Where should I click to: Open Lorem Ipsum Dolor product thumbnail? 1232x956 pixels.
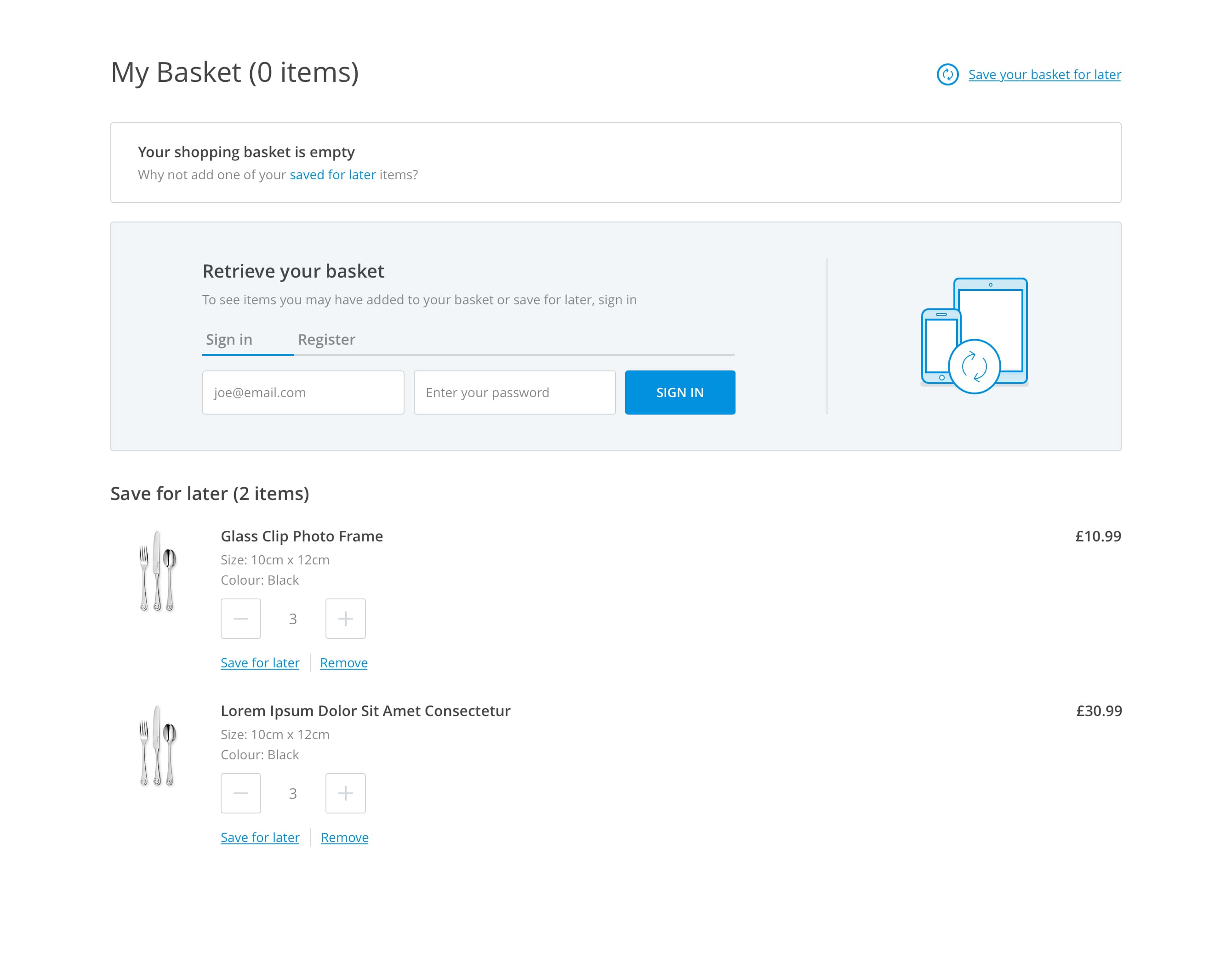point(157,745)
